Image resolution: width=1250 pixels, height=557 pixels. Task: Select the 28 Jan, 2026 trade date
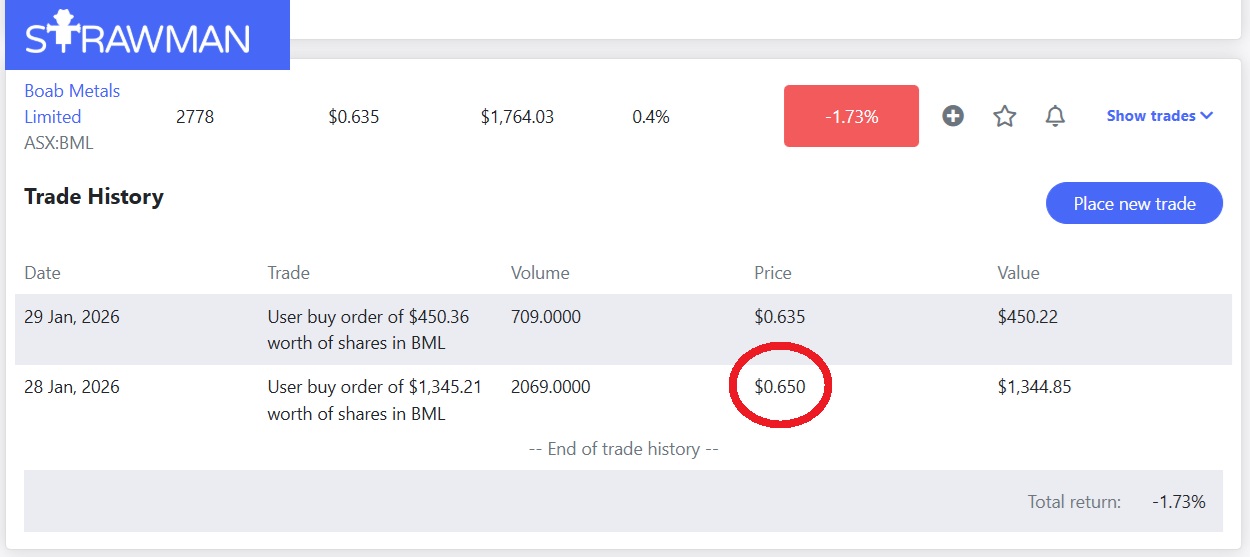click(x=72, y=387)
